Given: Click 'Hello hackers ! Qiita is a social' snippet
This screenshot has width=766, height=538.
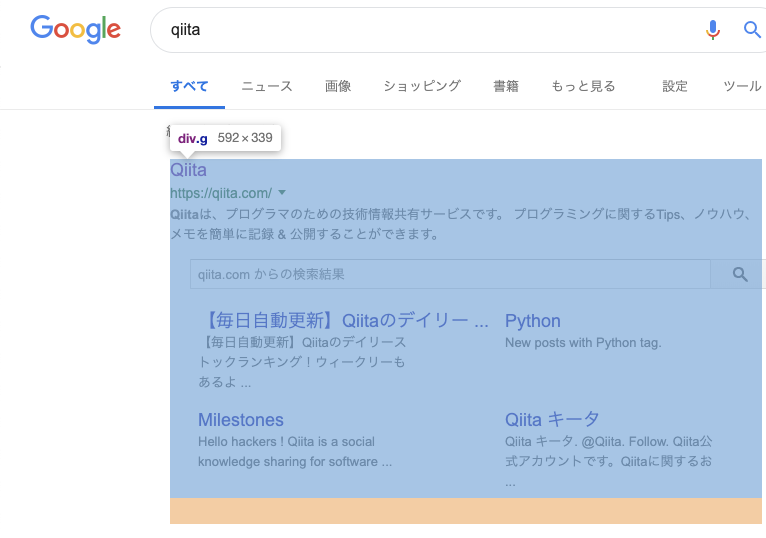Looking at the screenshot, I should click(286, 442).
